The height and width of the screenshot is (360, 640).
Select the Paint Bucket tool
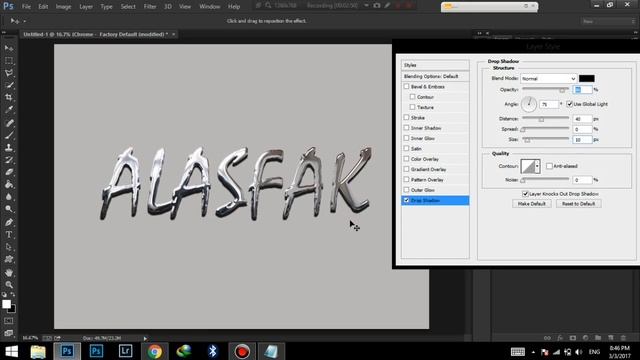point(9,184)
